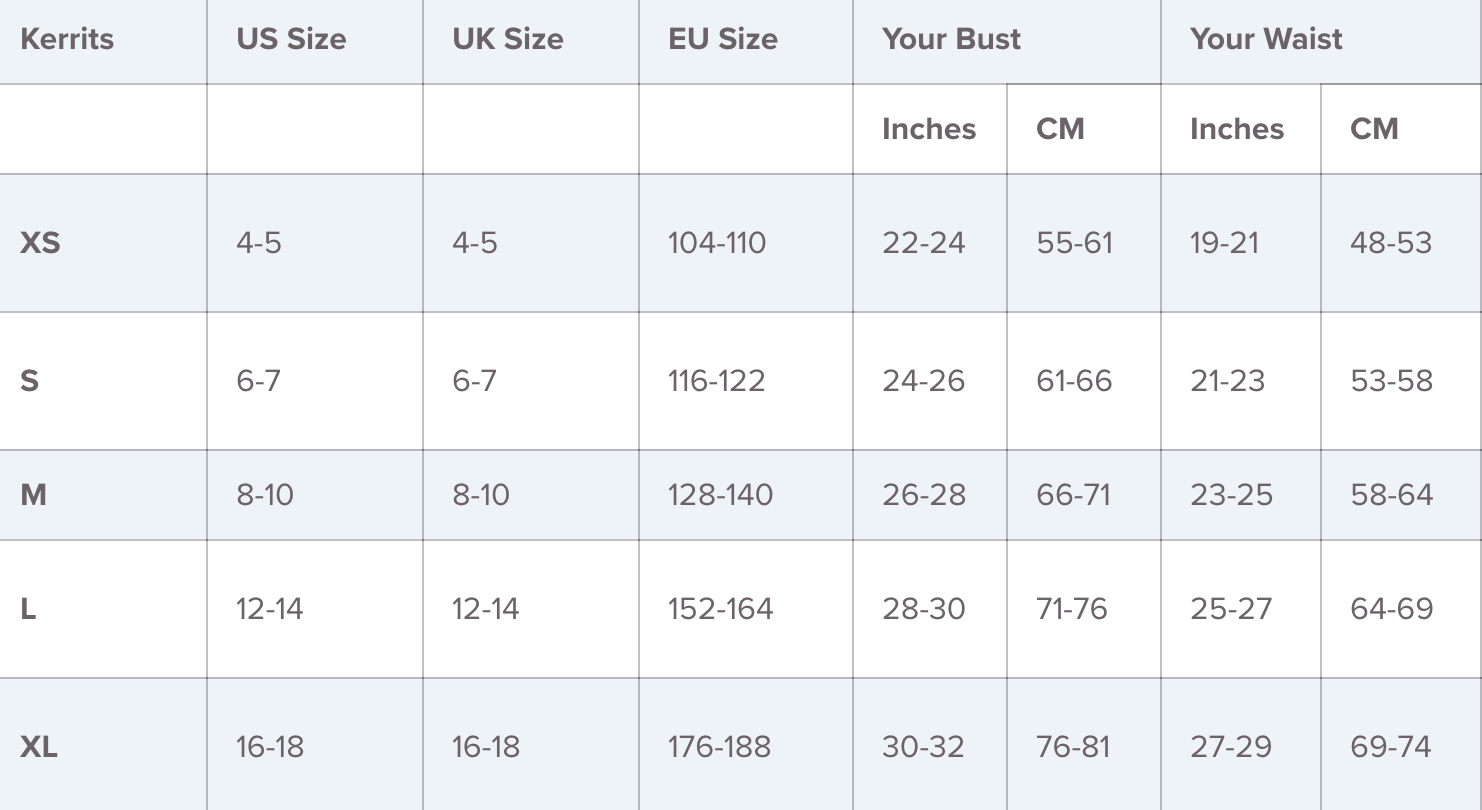
Task: Click waist inches value 27-29
Action: tap(1230, 747)
